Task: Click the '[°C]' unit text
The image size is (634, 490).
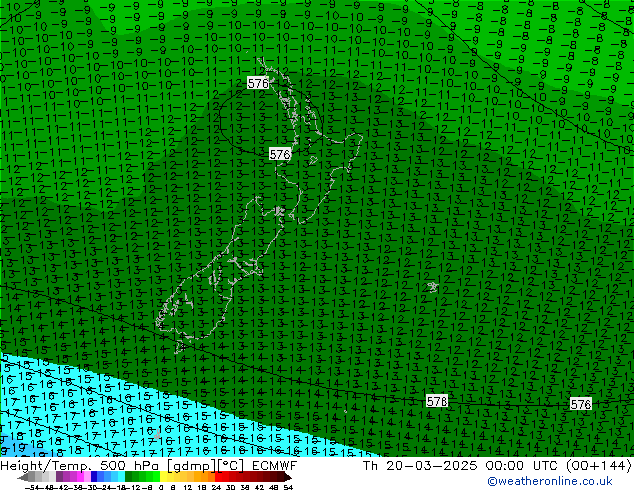Action: [230, 465]
